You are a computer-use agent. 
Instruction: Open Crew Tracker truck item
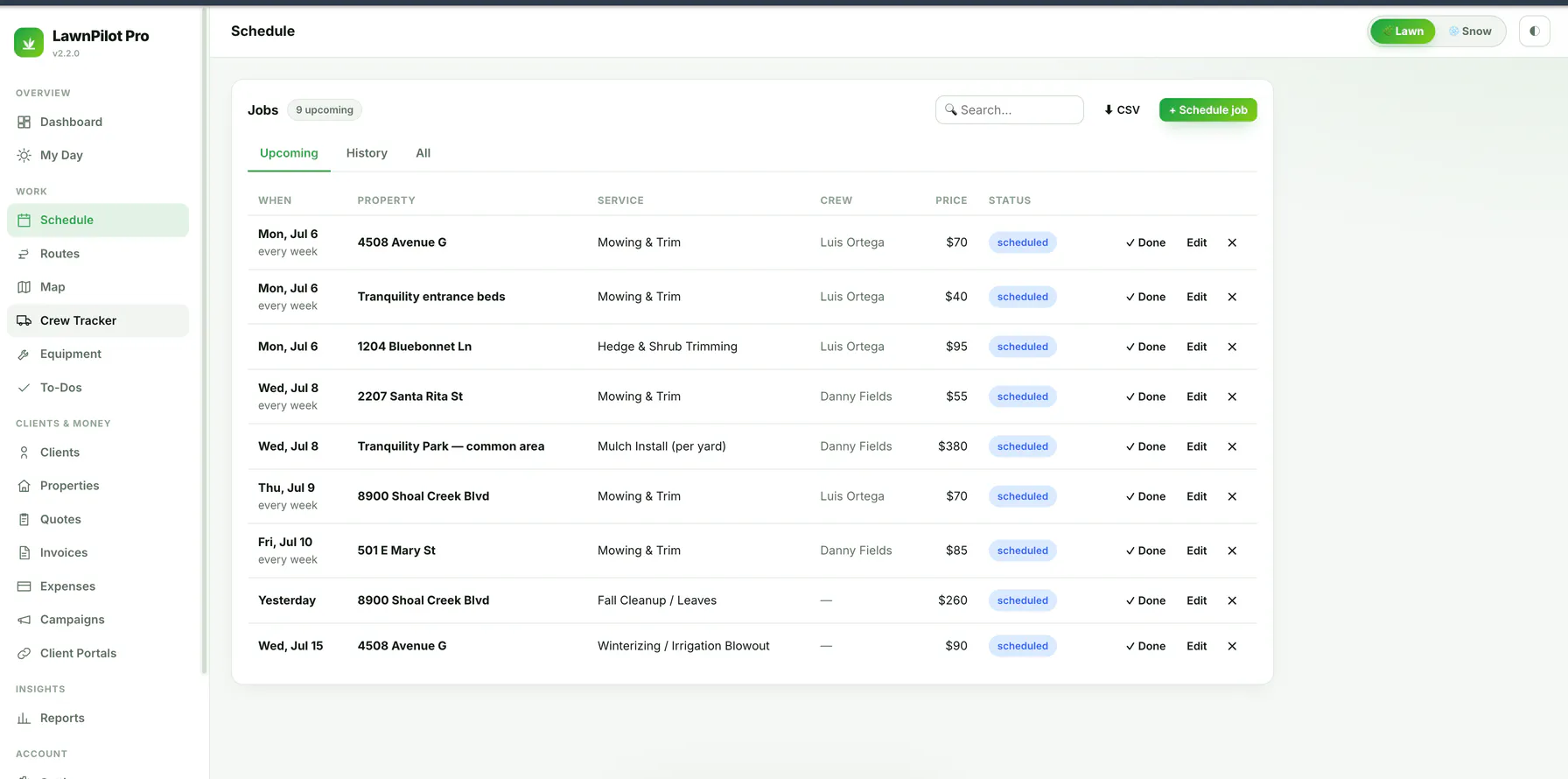tap(98, 320)
